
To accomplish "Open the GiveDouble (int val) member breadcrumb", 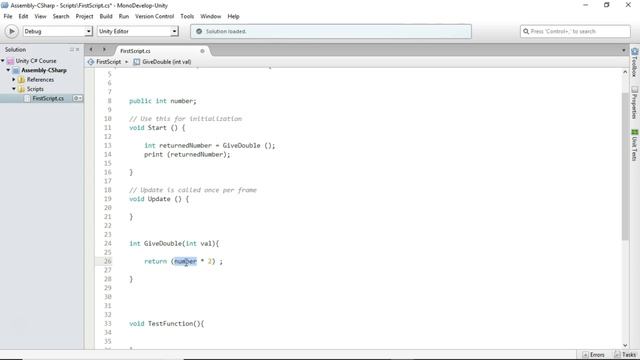I will click(x=162, y=62).
